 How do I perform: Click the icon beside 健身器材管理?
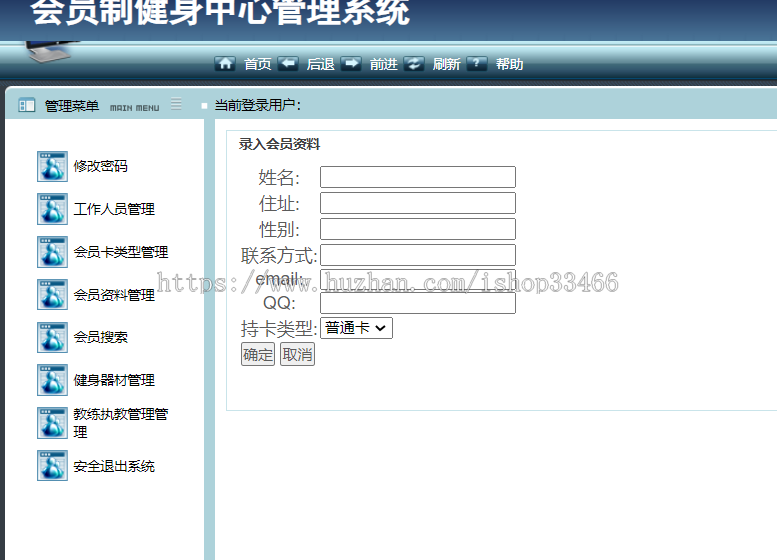point(53,380)
